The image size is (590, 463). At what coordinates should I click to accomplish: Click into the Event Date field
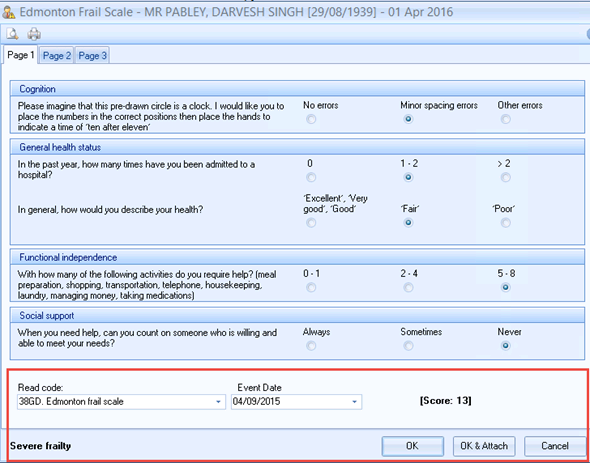coord(290,402)
